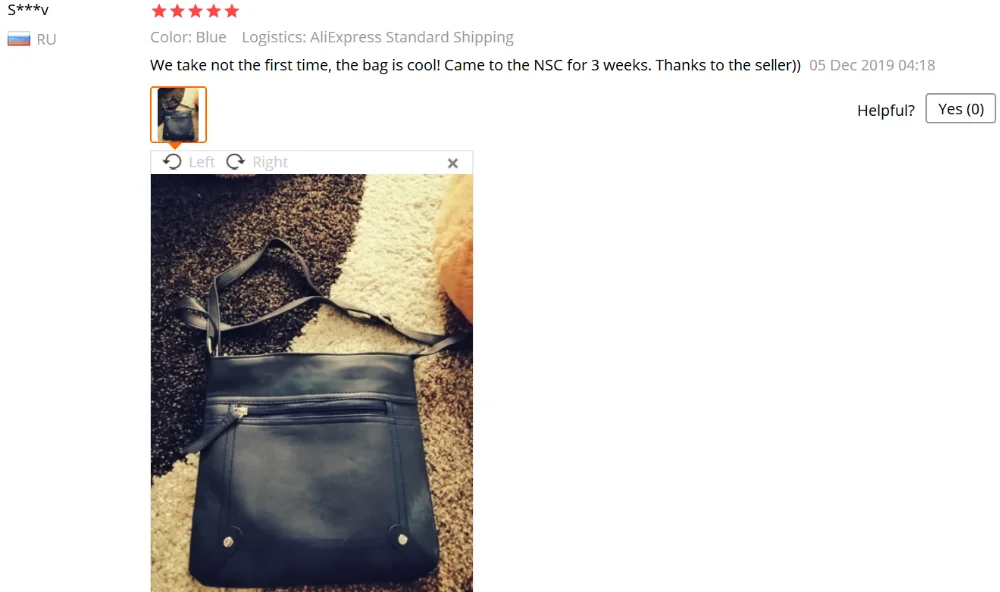
Task: Click the Russian flag icon
Action: (18, 39)
